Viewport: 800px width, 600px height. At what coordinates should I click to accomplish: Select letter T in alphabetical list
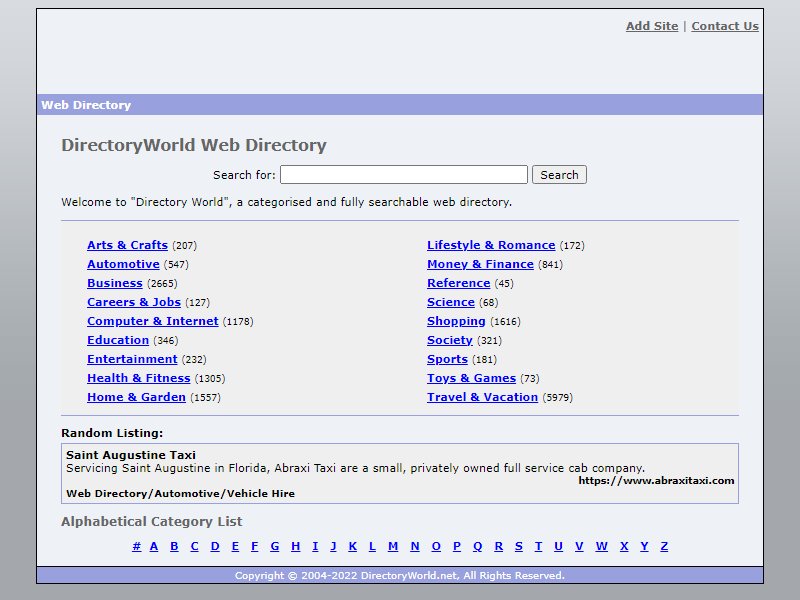(x=538, y=546)
